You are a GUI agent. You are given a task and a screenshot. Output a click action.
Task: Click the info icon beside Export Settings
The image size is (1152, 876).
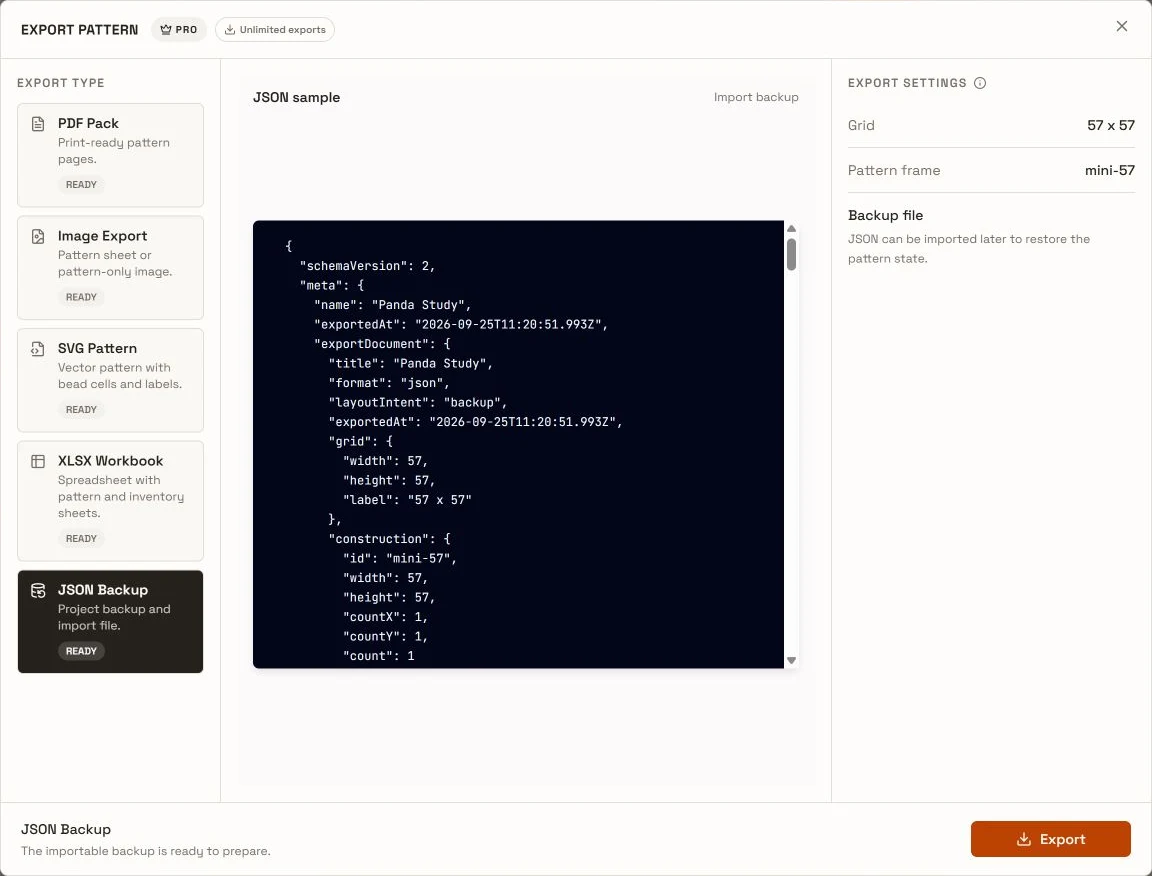[980, 83]
